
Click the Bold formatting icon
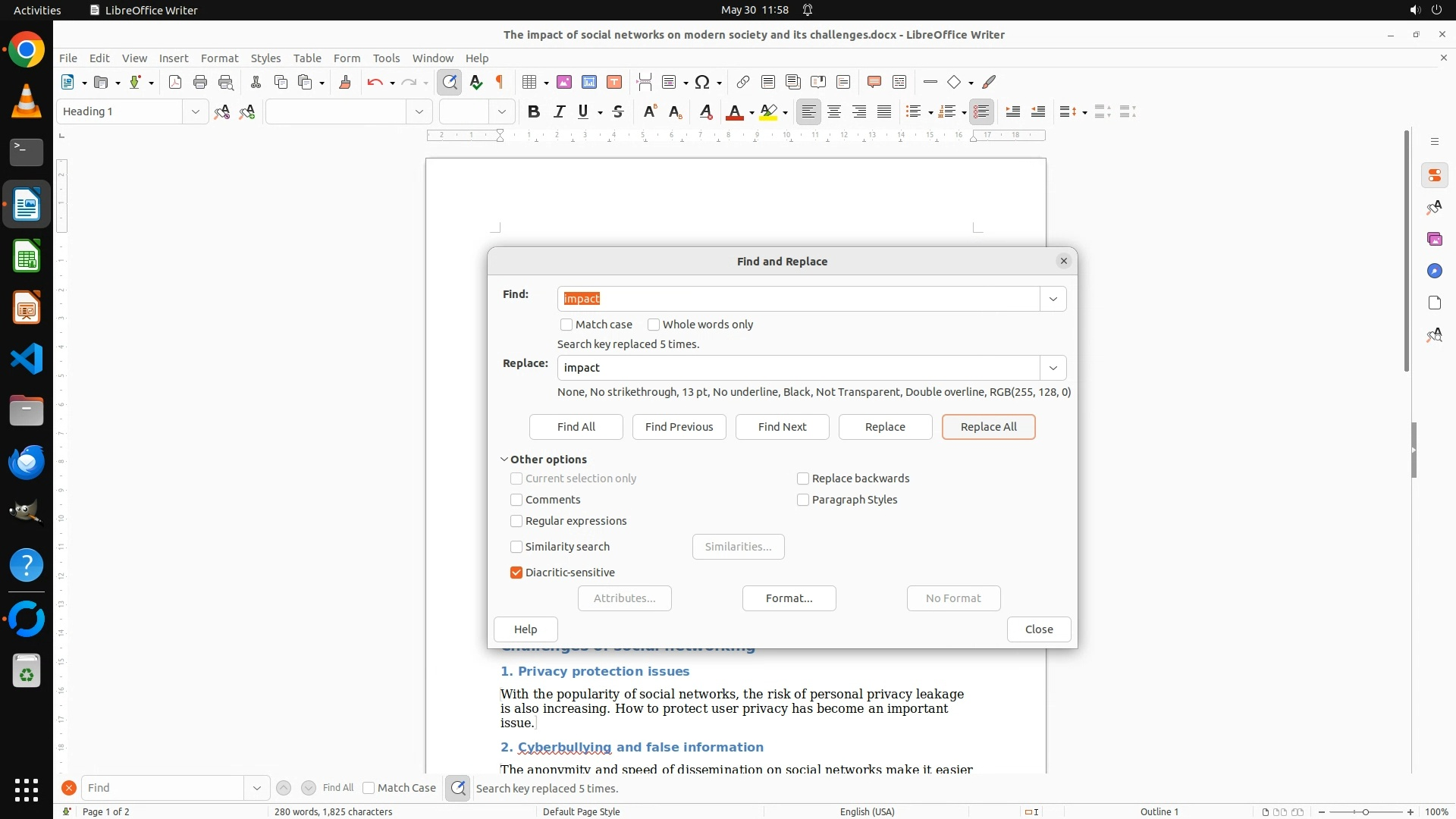click(x=534, y=112)
